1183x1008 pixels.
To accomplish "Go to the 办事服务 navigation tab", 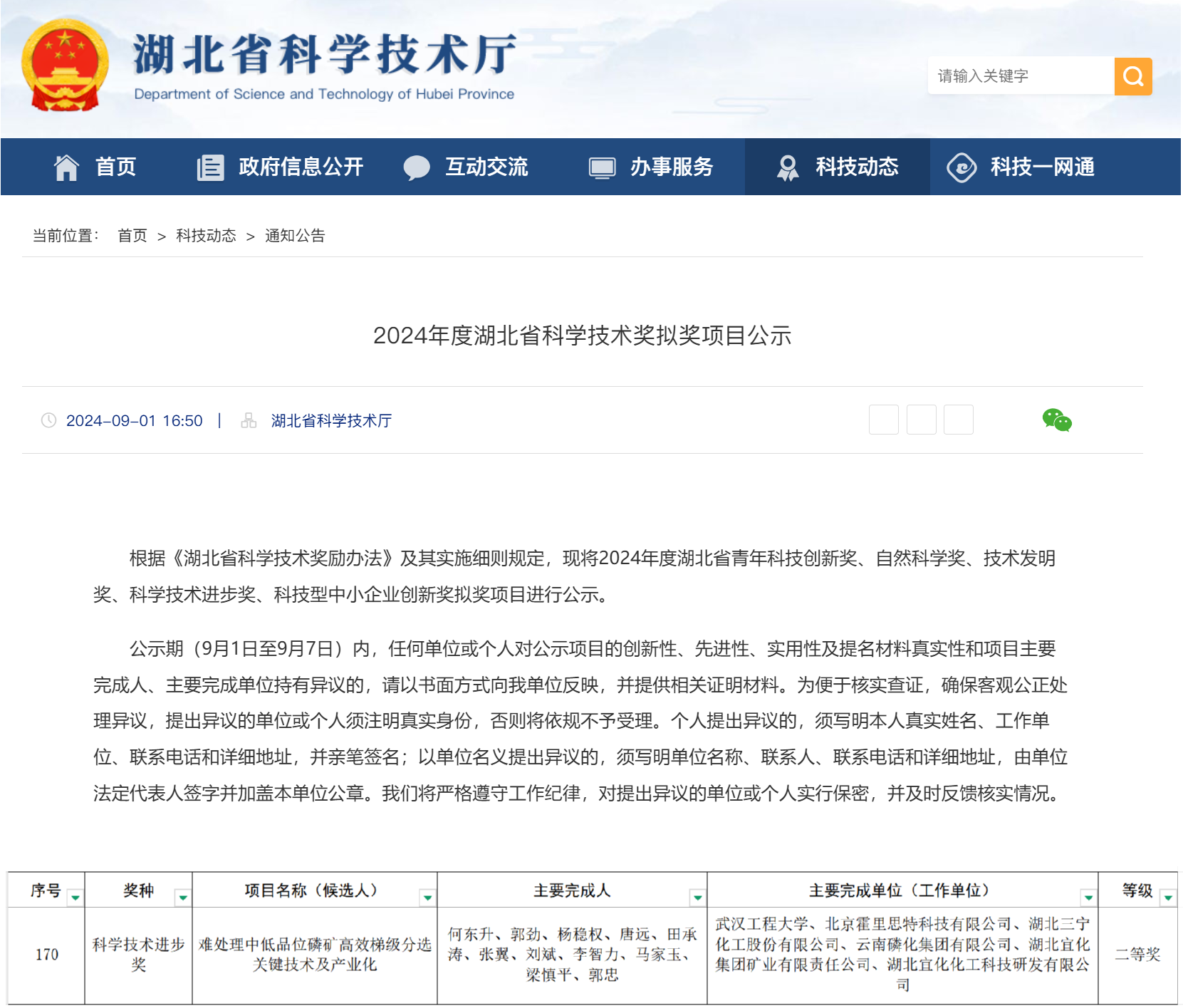I will point(671,167).
